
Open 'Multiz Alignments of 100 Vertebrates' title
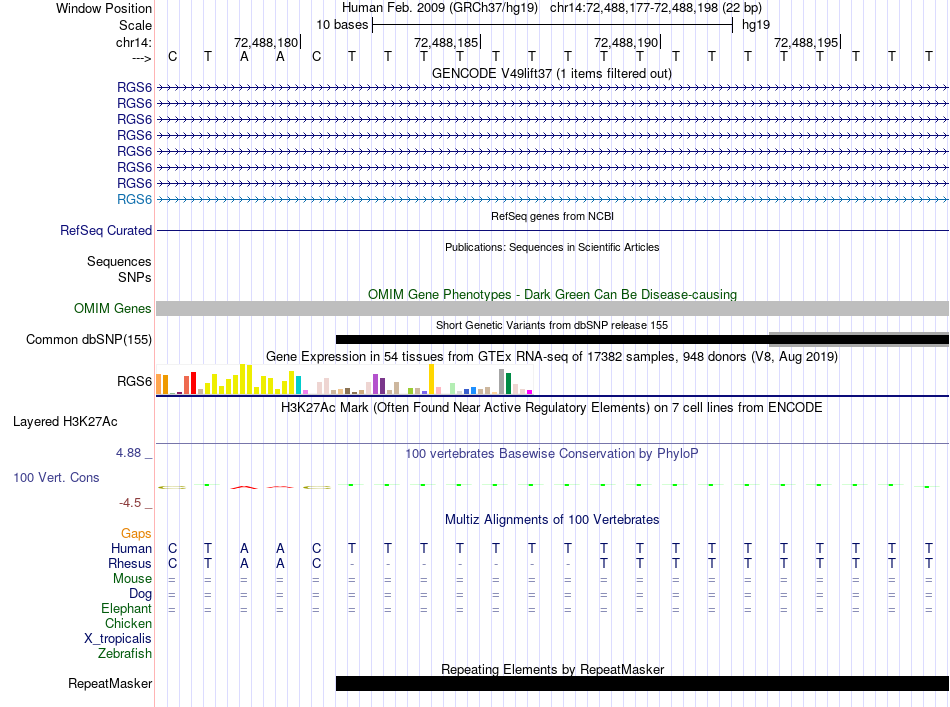click(552, 520)
